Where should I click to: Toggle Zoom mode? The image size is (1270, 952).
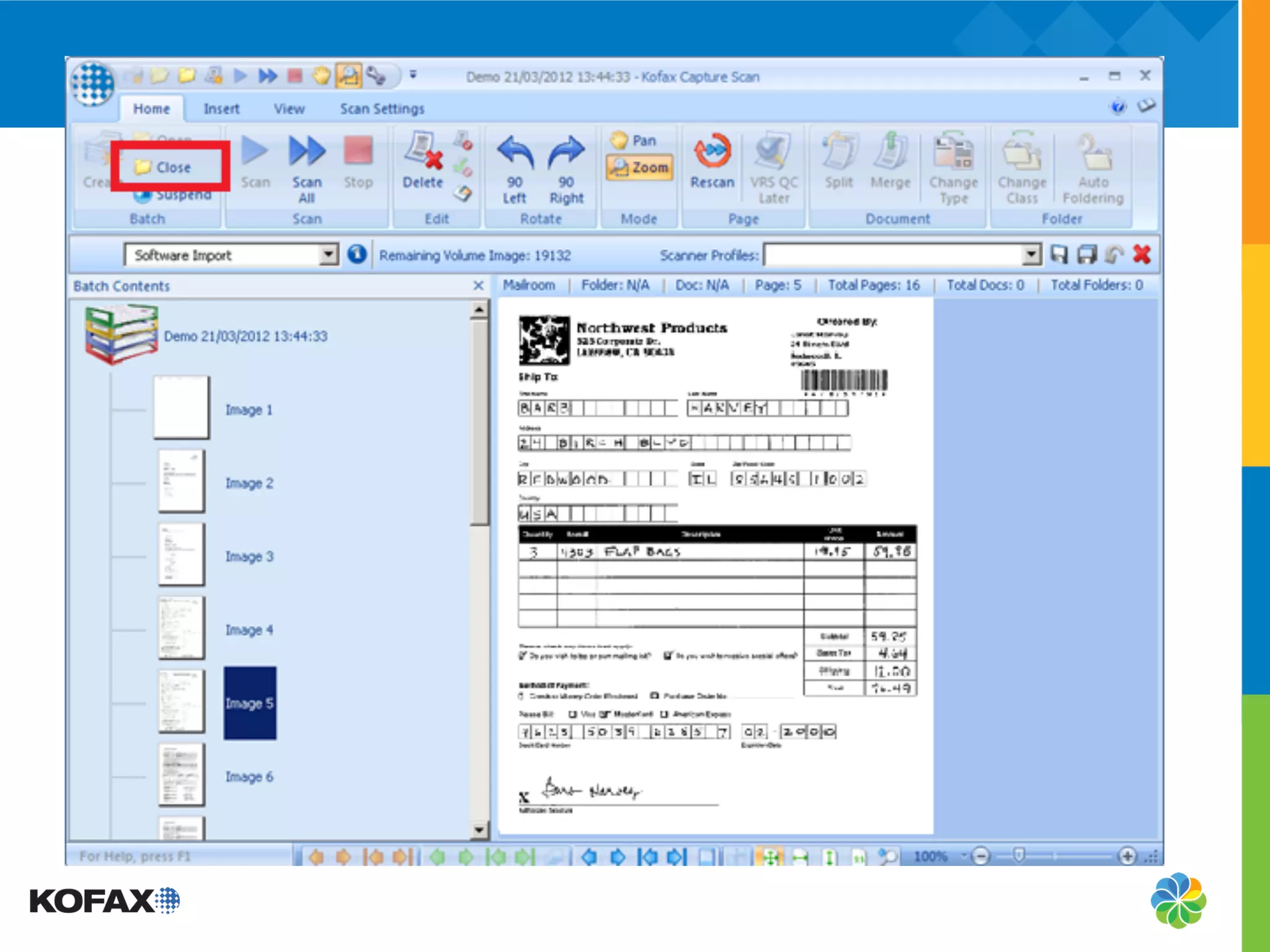640,167
